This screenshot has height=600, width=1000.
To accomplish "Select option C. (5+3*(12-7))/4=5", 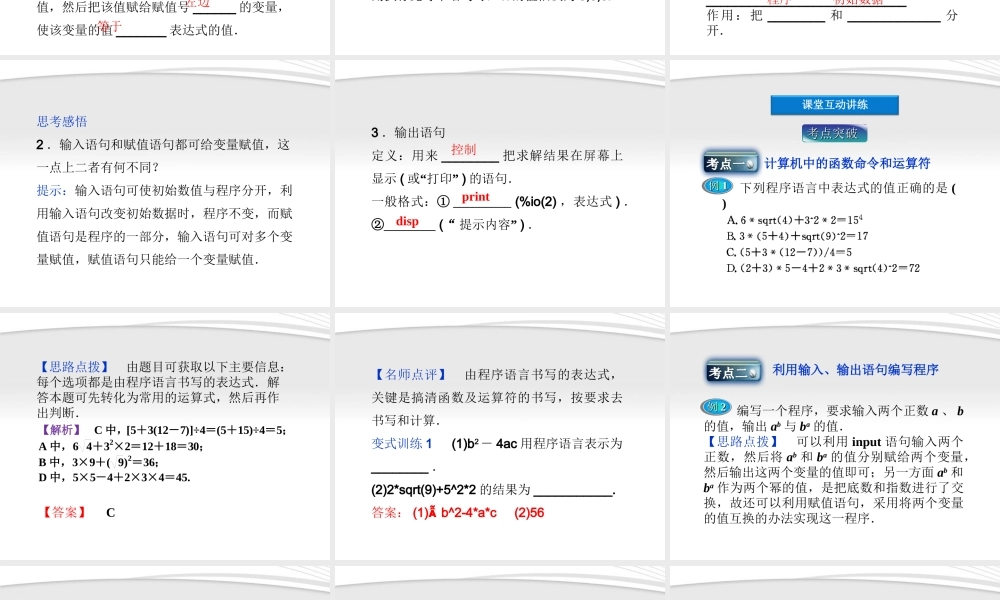I will click(789, 252).
